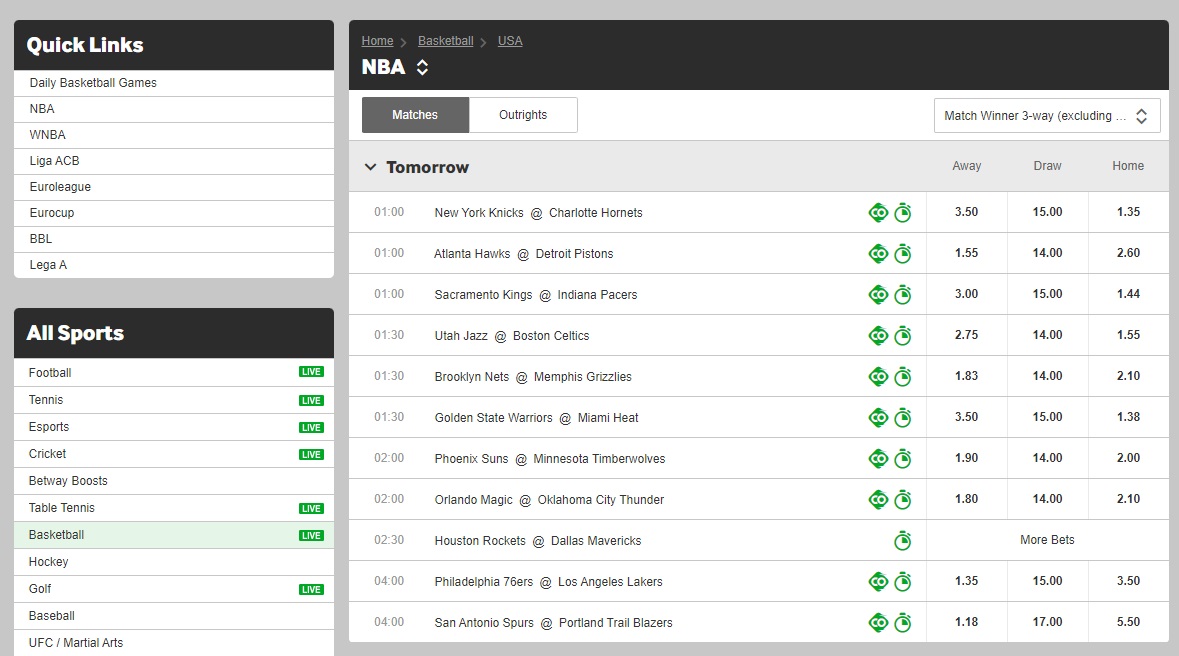Open stopwatch icon for Knicks @ Hornets

point(903,213)
